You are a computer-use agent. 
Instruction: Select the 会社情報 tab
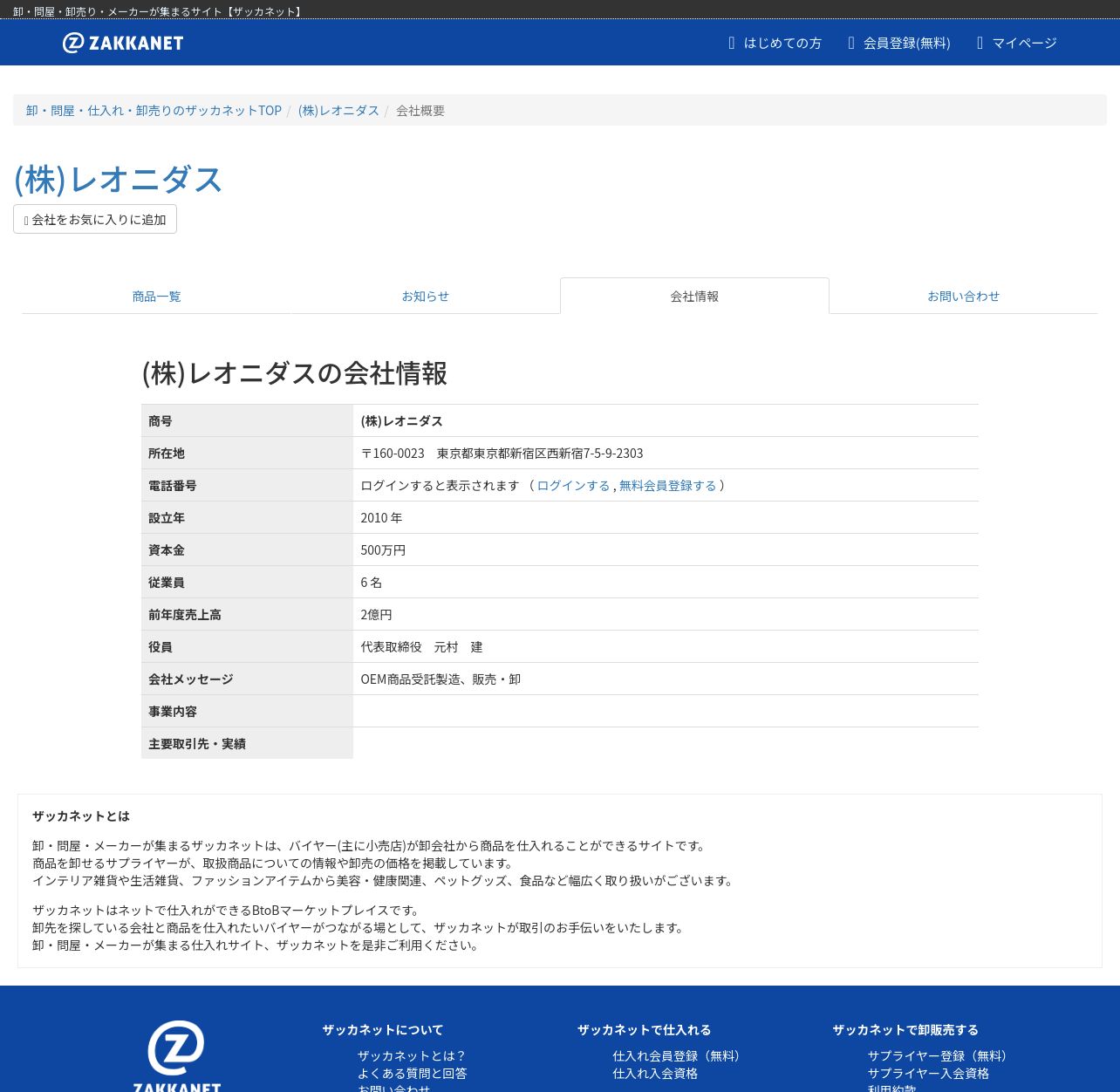(694, 297)
